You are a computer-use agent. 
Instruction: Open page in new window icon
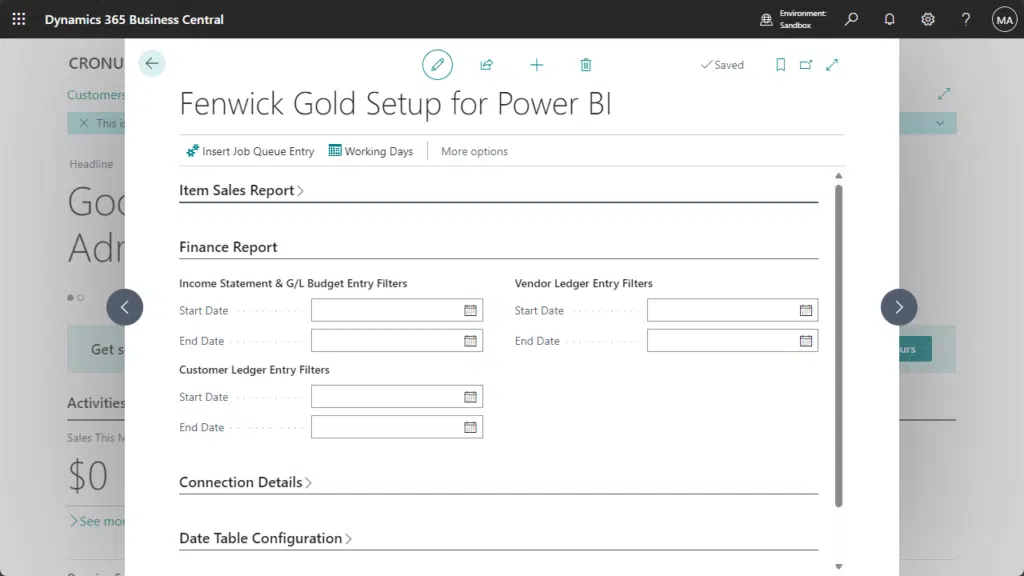click(806, 65)
